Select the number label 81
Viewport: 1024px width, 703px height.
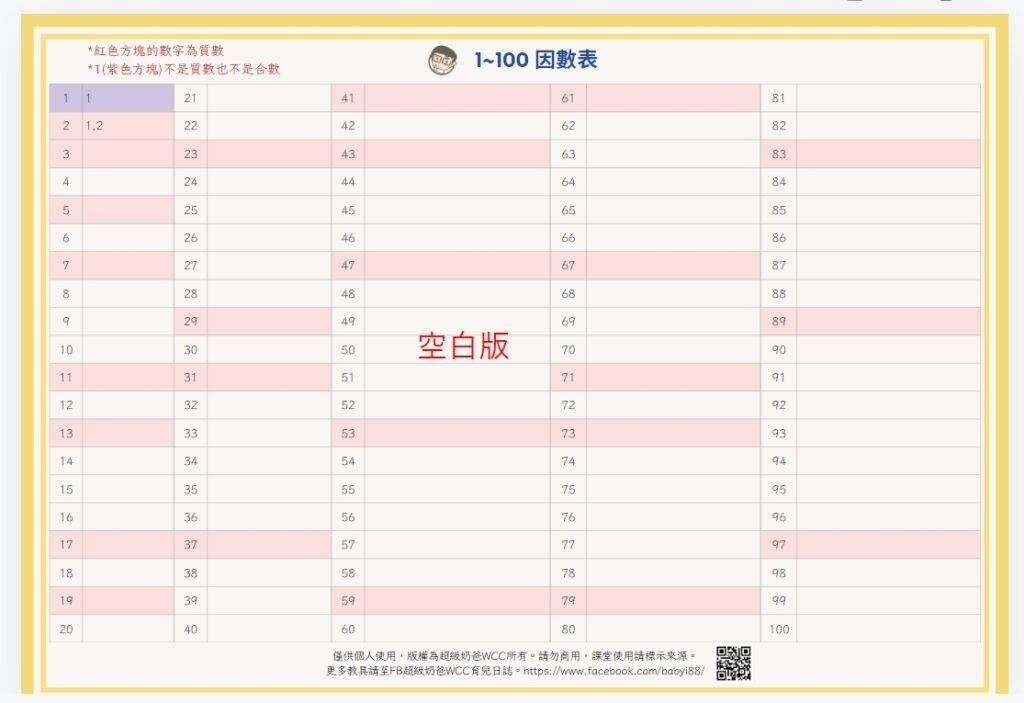click(779, 98)
